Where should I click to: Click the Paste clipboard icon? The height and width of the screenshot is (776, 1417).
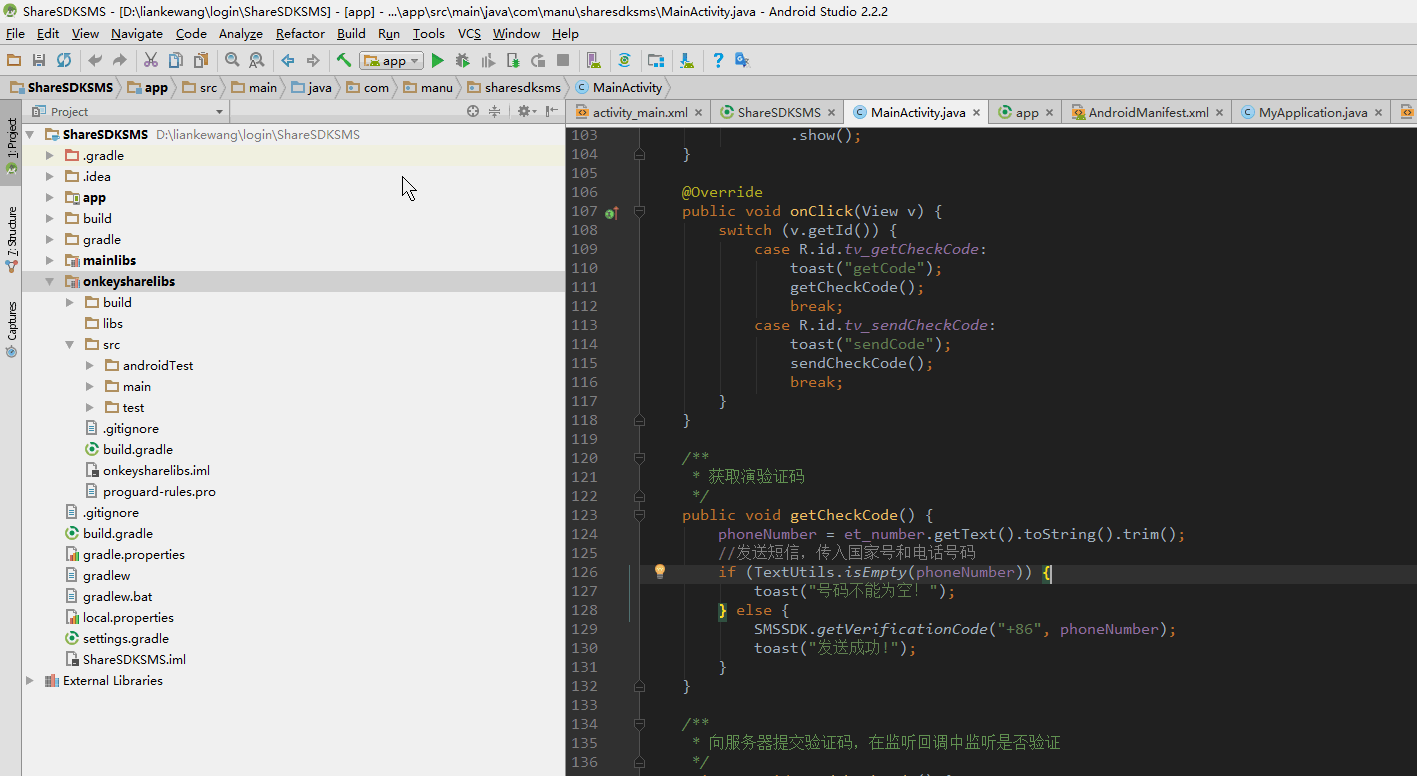pos(201,61)
